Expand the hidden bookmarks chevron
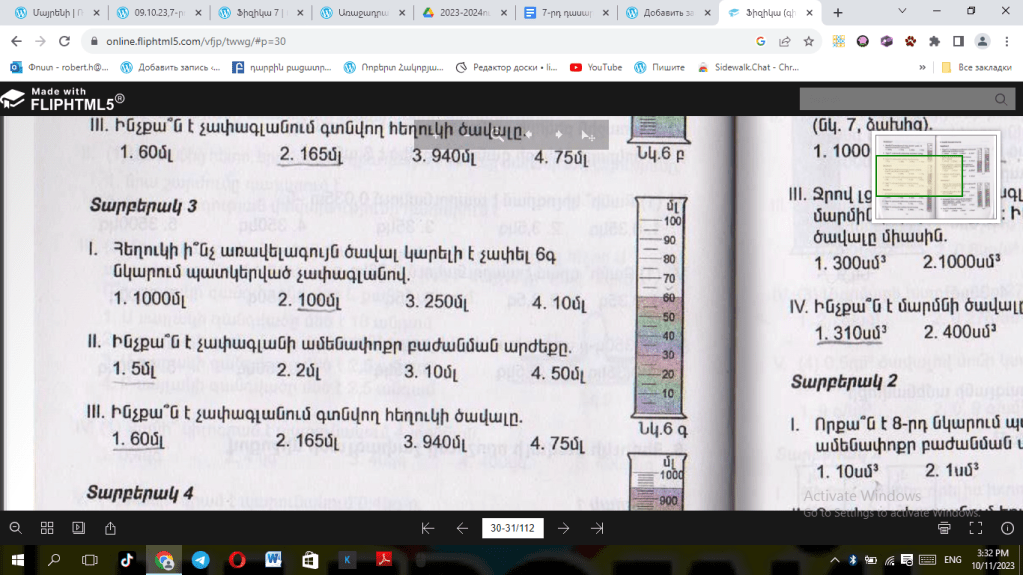 coord(922,67)
